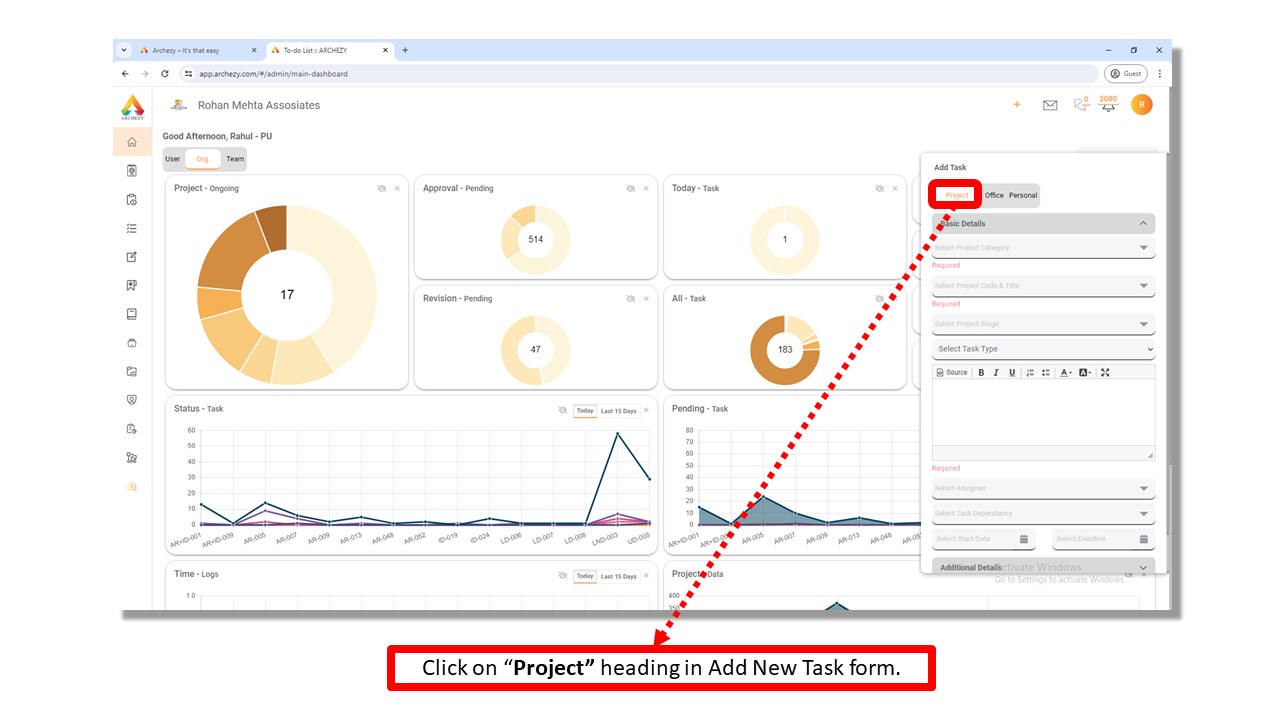This screenshot has height=720, width=1280.
Task: Open the clipboard clock icon in the sidebar
Action: pos(132,199)
